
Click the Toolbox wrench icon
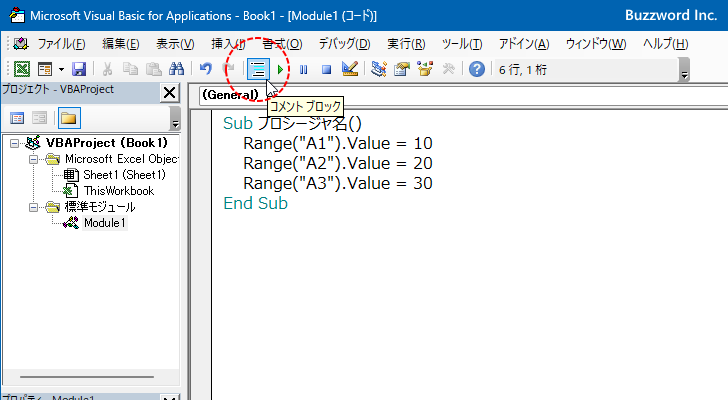point(448,69)
